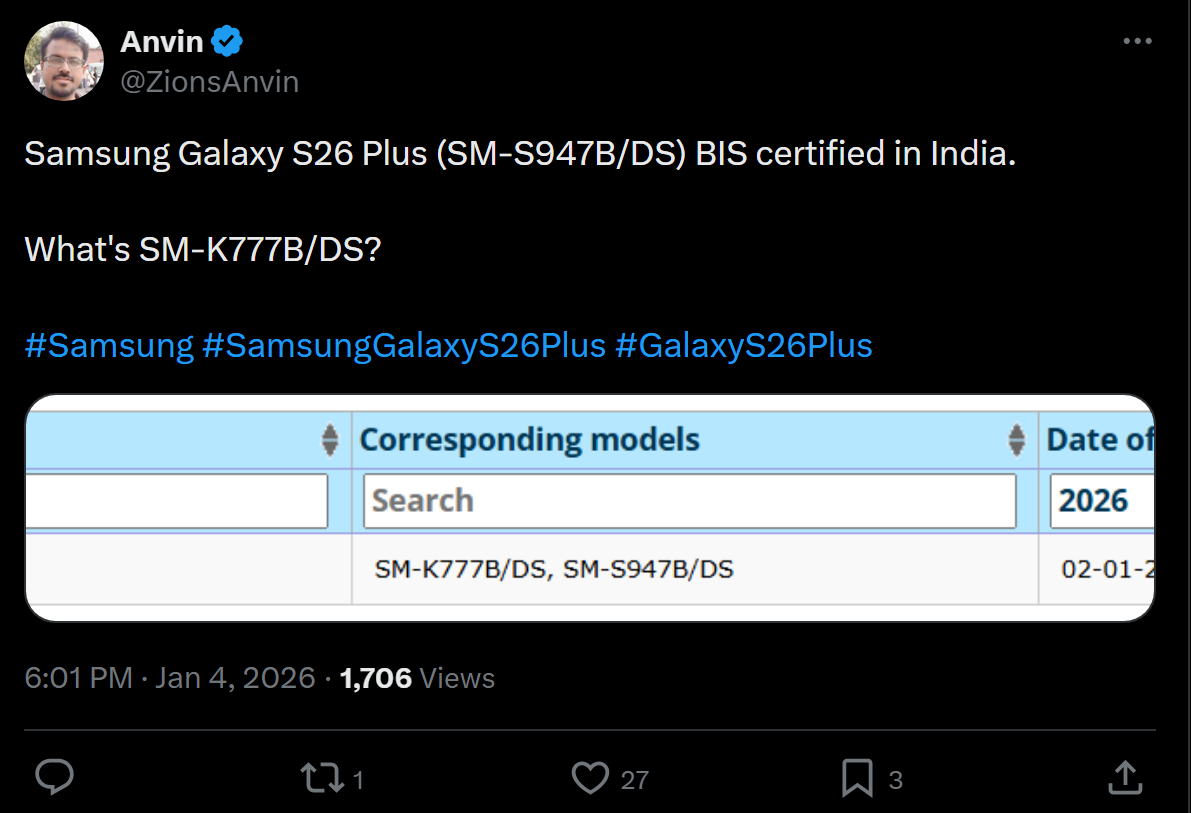The width and height of the screenshot is (1191, 813).
Task: Open the share post icon
Action: tap(1124, 777)
